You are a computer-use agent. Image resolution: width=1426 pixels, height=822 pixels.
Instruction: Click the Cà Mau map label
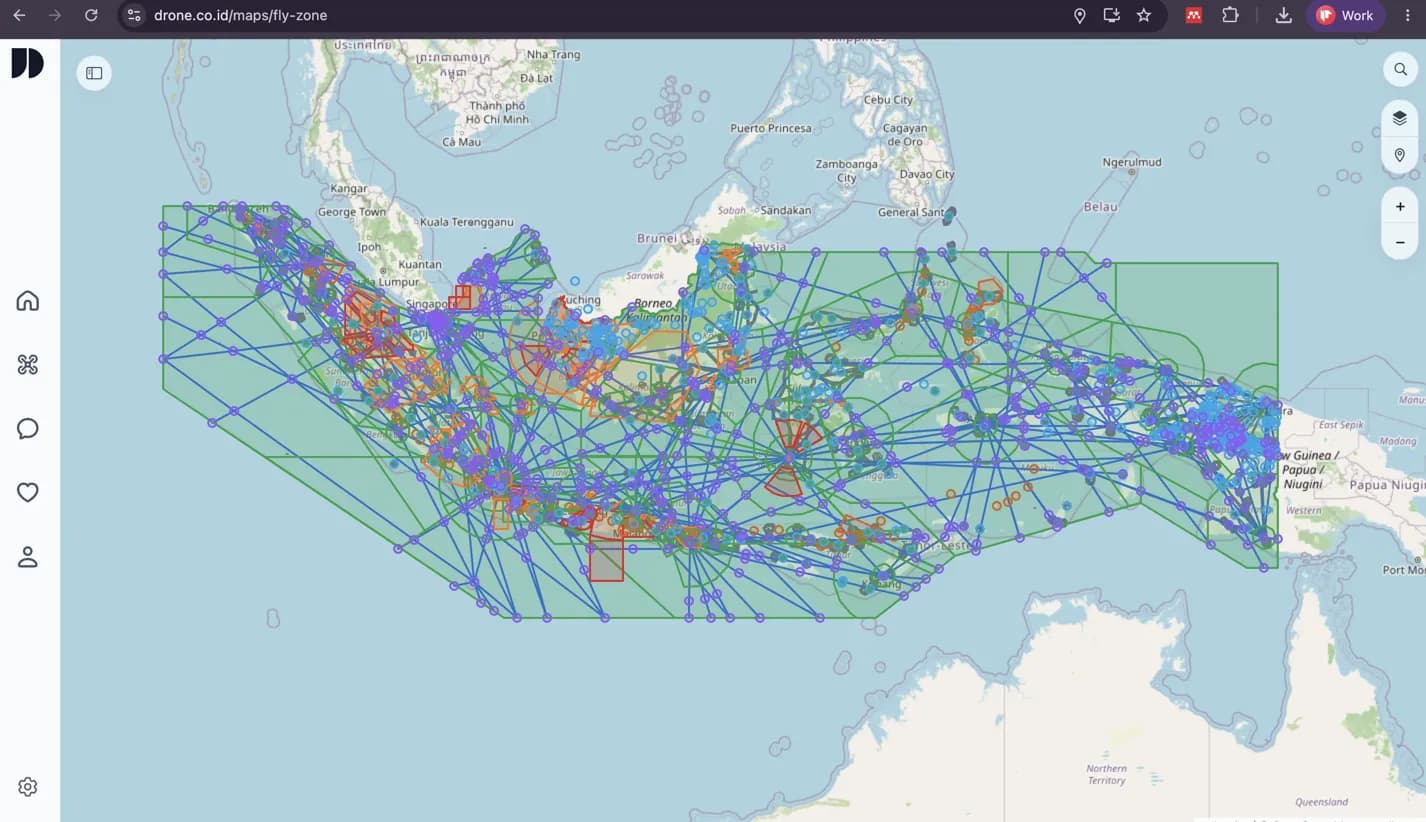461,142
